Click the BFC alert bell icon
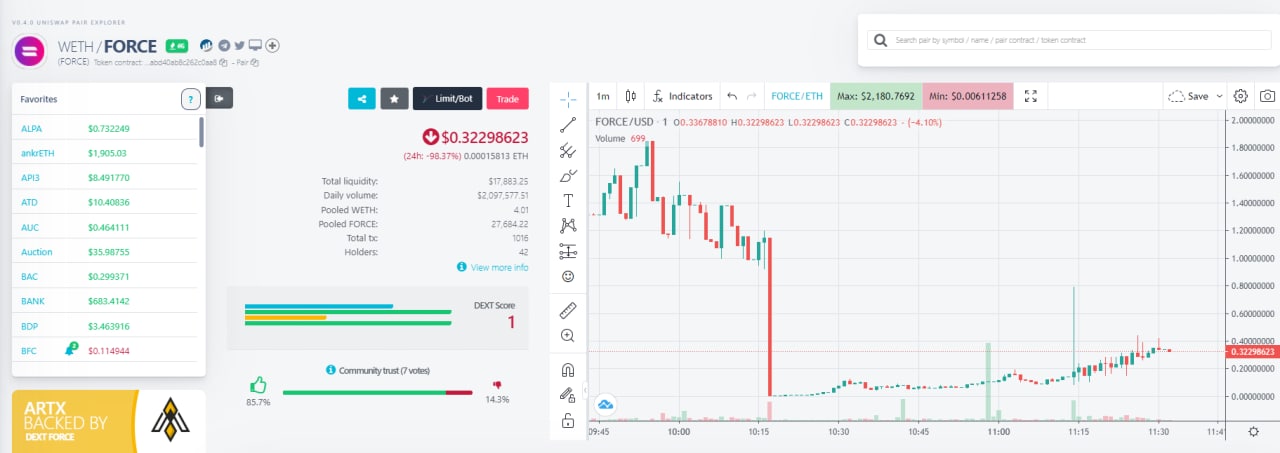The image size is (1280, 453). click(x=71, y=349)
